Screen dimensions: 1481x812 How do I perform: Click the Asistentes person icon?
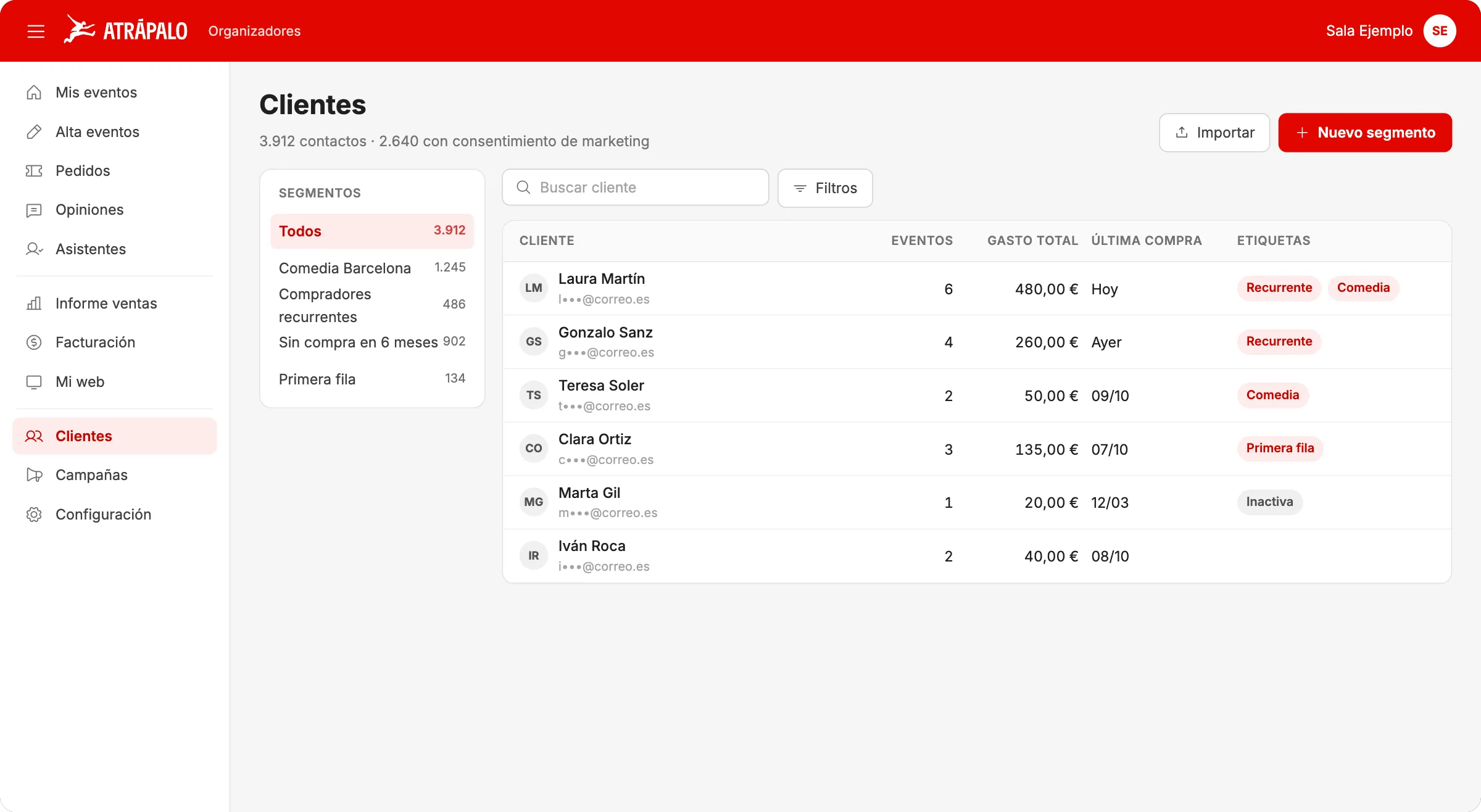(34, 249)
